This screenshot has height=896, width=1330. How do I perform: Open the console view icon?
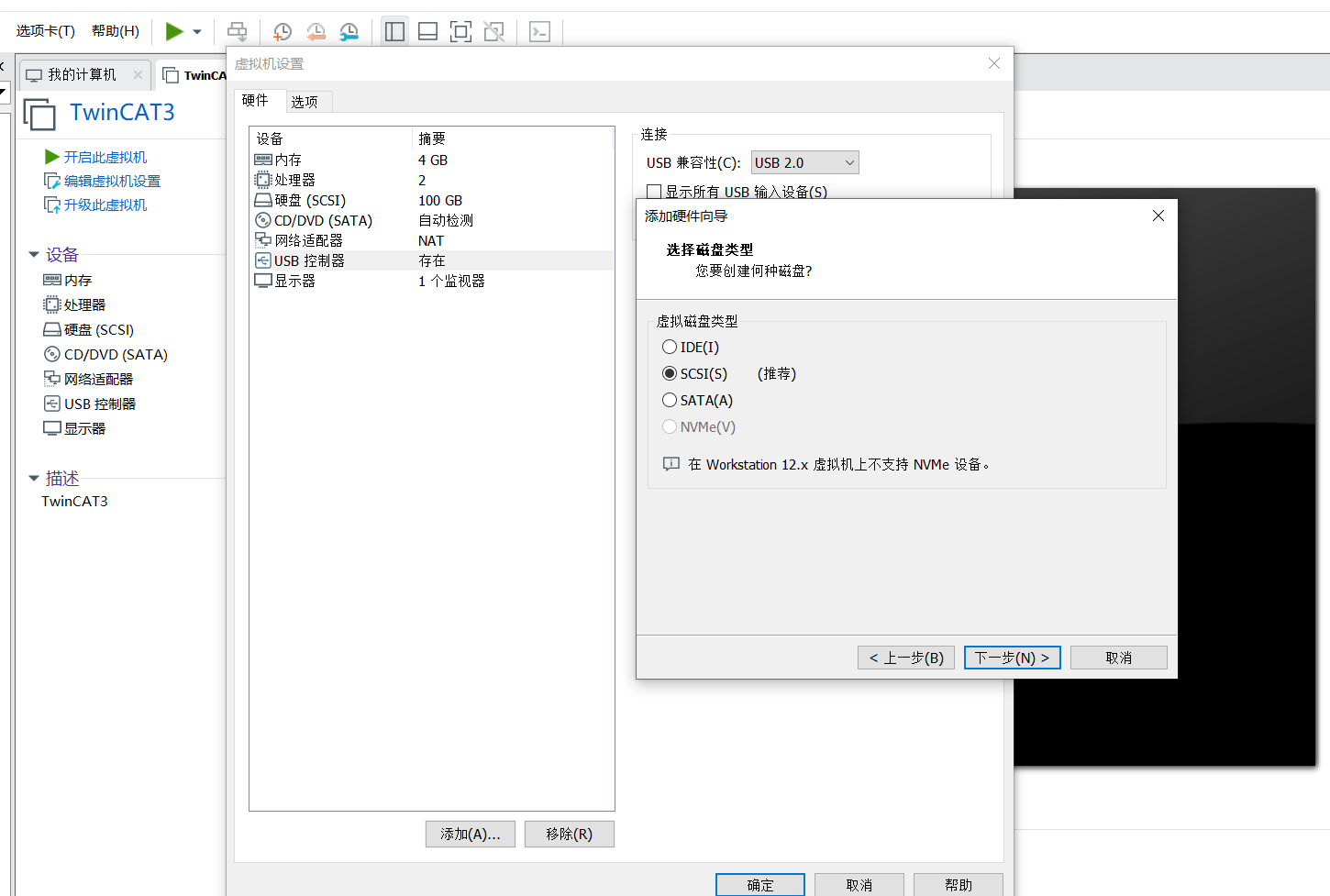tap(540, 31)
